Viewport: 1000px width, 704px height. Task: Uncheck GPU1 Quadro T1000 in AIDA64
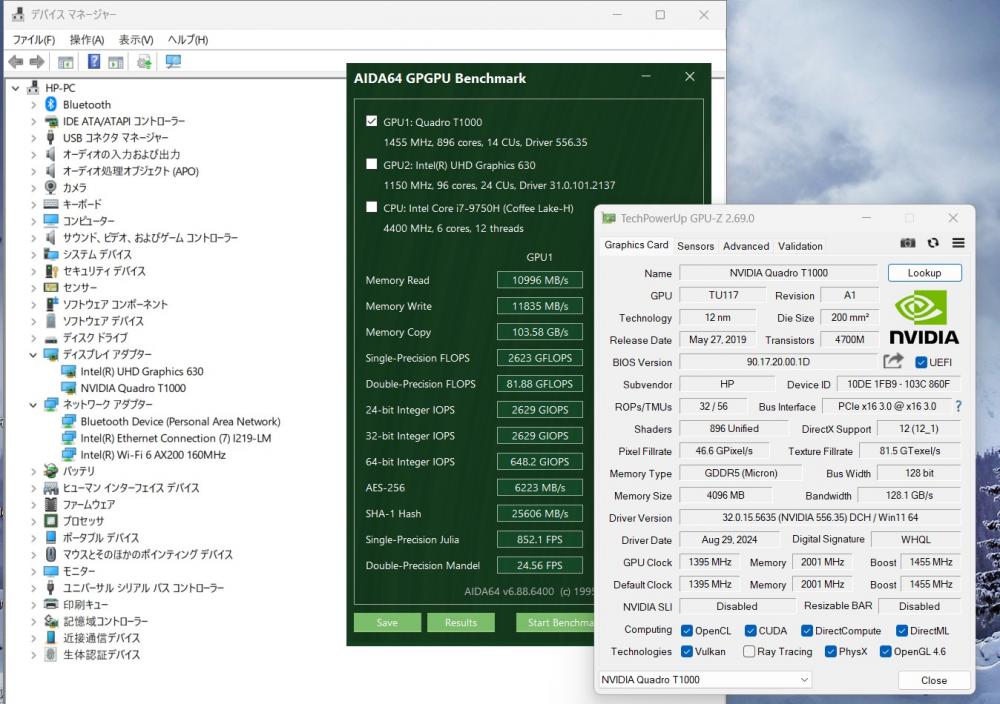click(373, 122)
